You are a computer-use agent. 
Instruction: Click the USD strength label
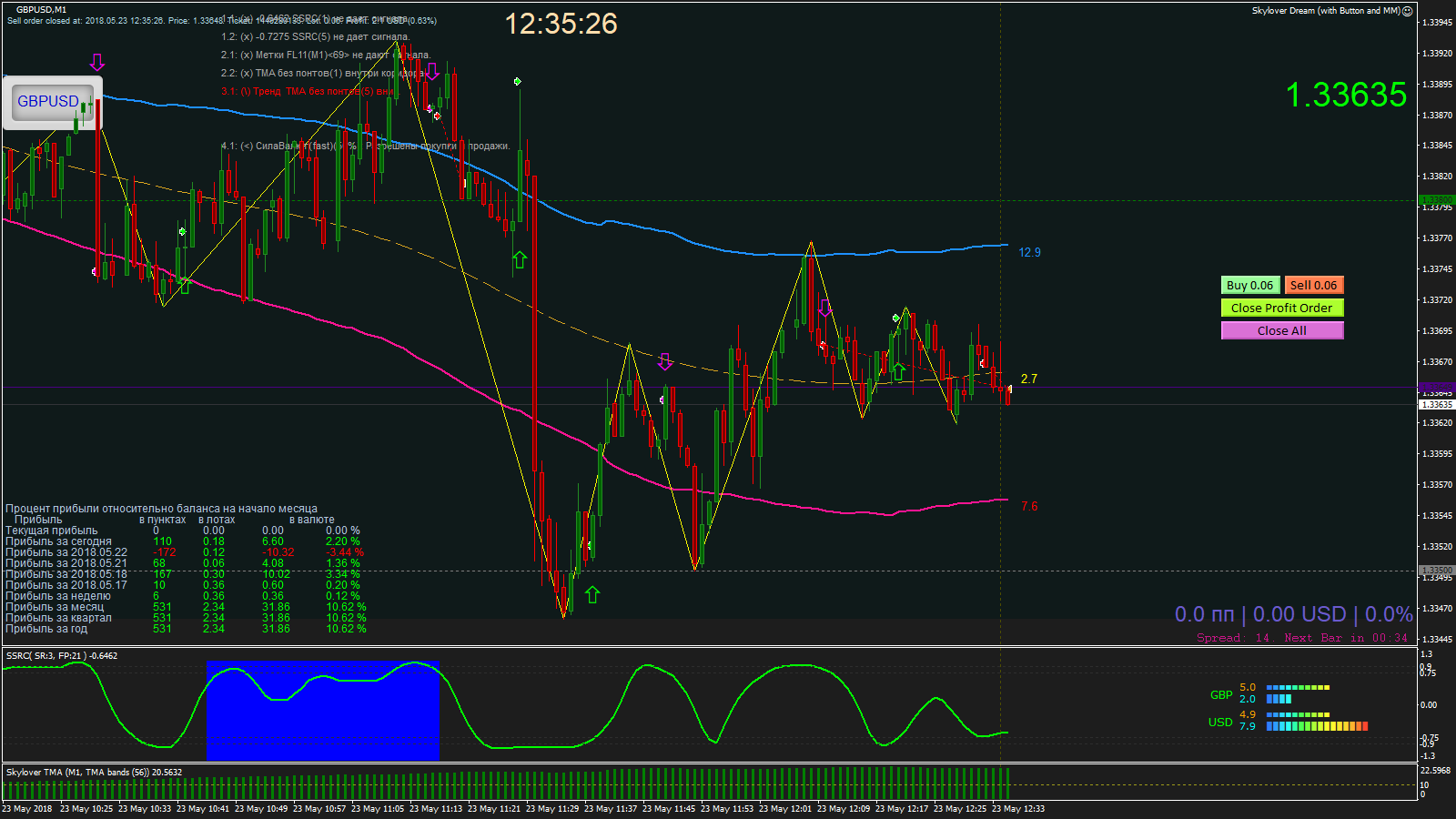(x=1220, y=722)
